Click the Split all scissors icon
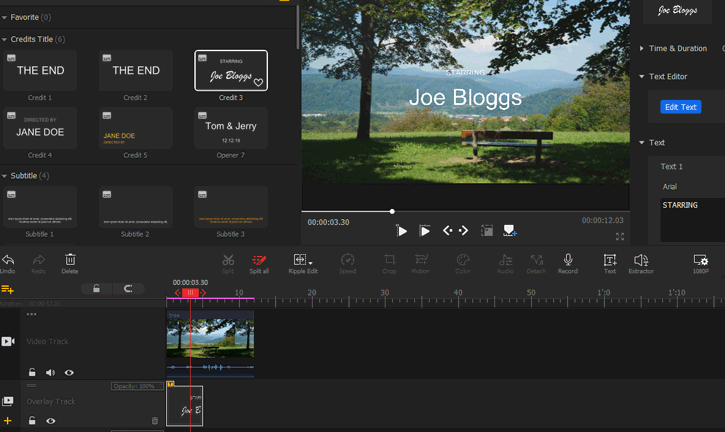Screen dimensions: 725x432 pos(259,260)
